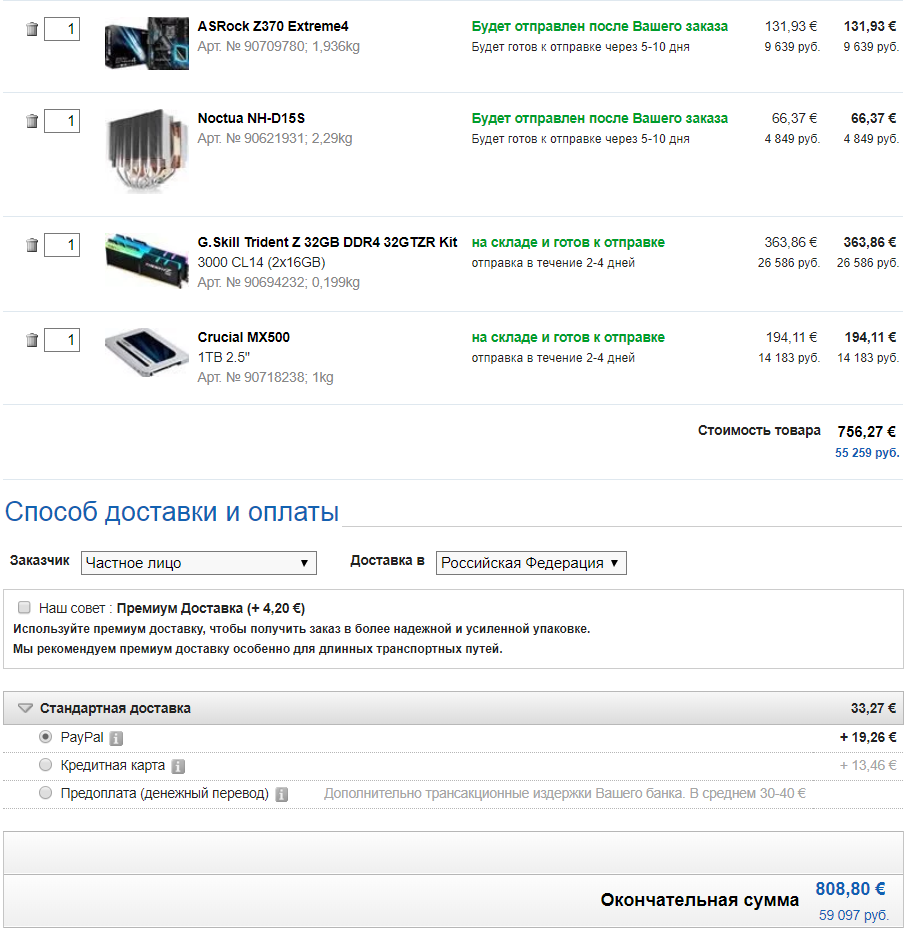906x928 pixels.
Task: Click info icon next to Кредитная карта
Action: pos(178,766)
